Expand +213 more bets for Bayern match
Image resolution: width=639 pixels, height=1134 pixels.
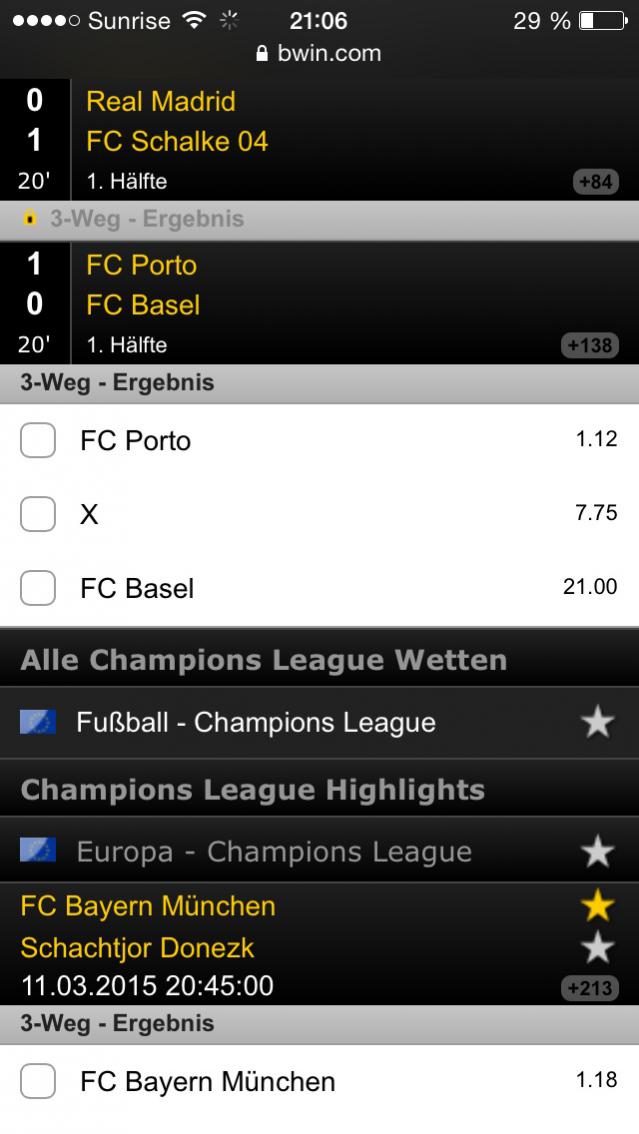point(590,989)
